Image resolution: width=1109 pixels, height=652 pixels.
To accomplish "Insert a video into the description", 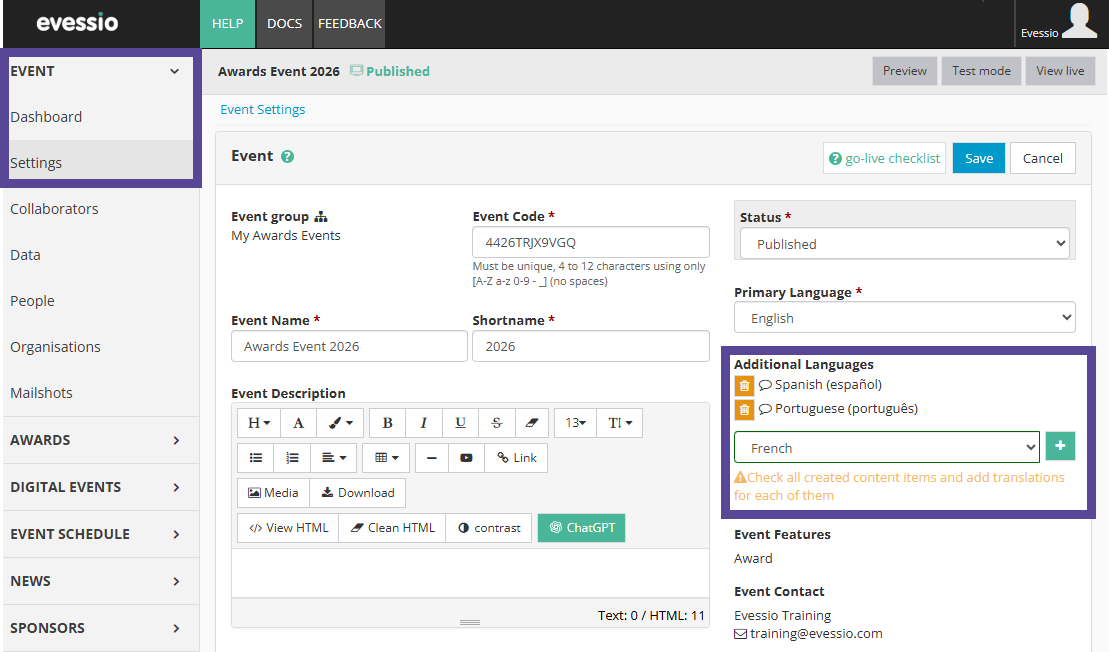I will (x=466, y=458).
